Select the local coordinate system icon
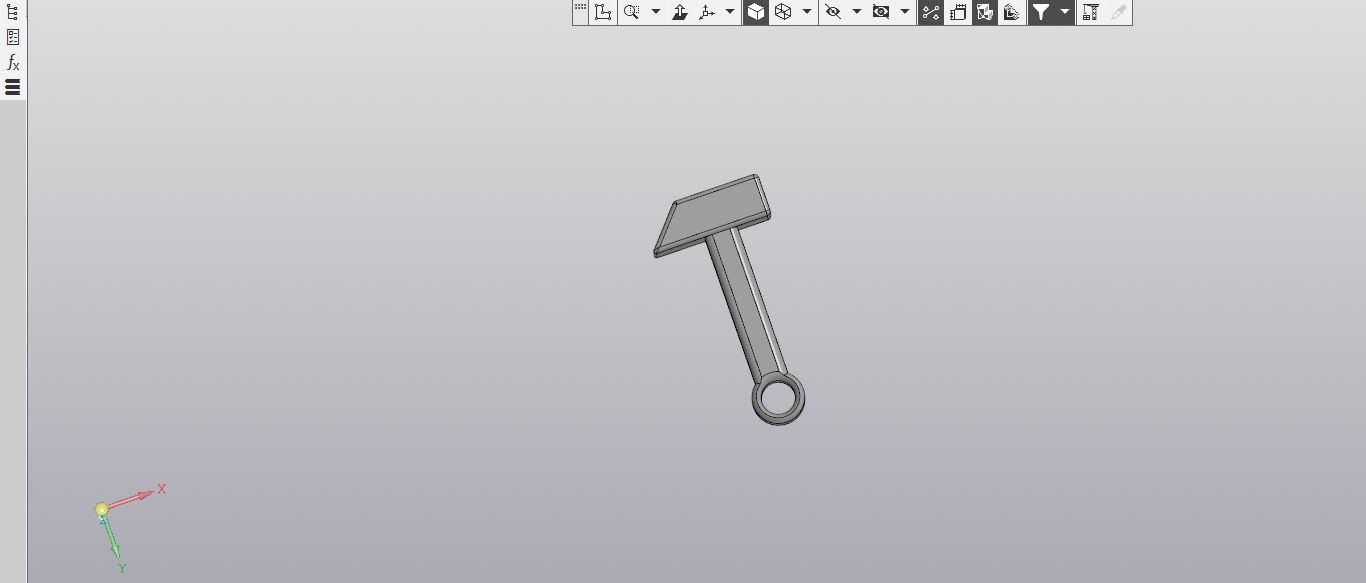The width and height of the screenshot is (1366, 583). click(x=603, y=12)
